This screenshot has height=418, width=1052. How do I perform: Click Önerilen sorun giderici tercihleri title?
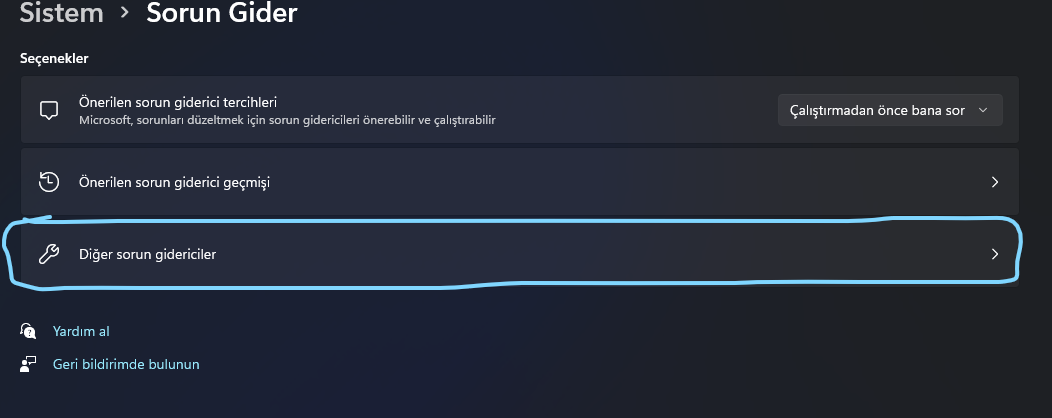[x=178, y=102]
